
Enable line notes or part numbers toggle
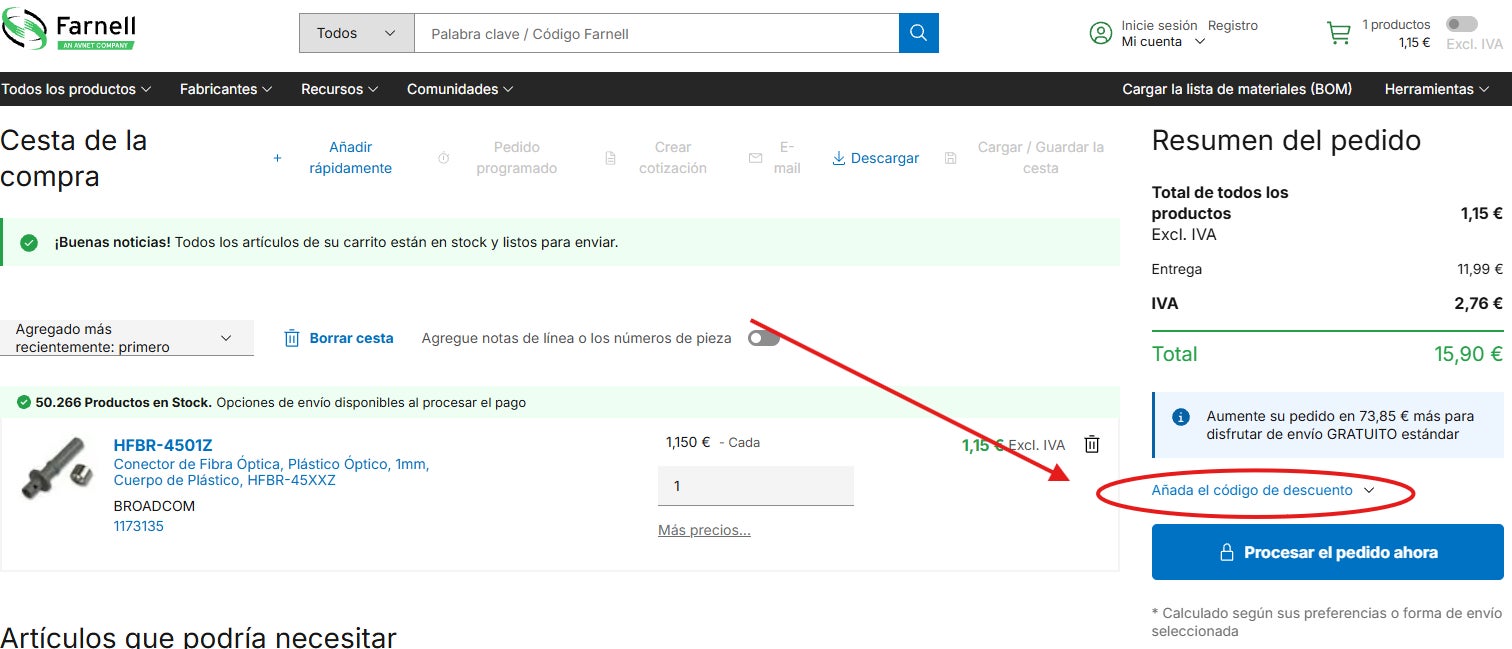[x=764, y=338]
